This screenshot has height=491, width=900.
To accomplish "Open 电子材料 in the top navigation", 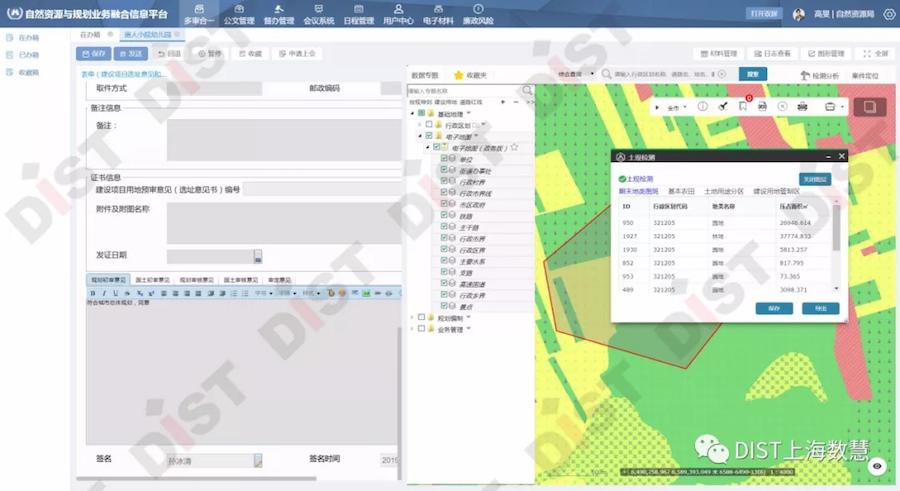I will pyautogui.click(x=438, y=14).
